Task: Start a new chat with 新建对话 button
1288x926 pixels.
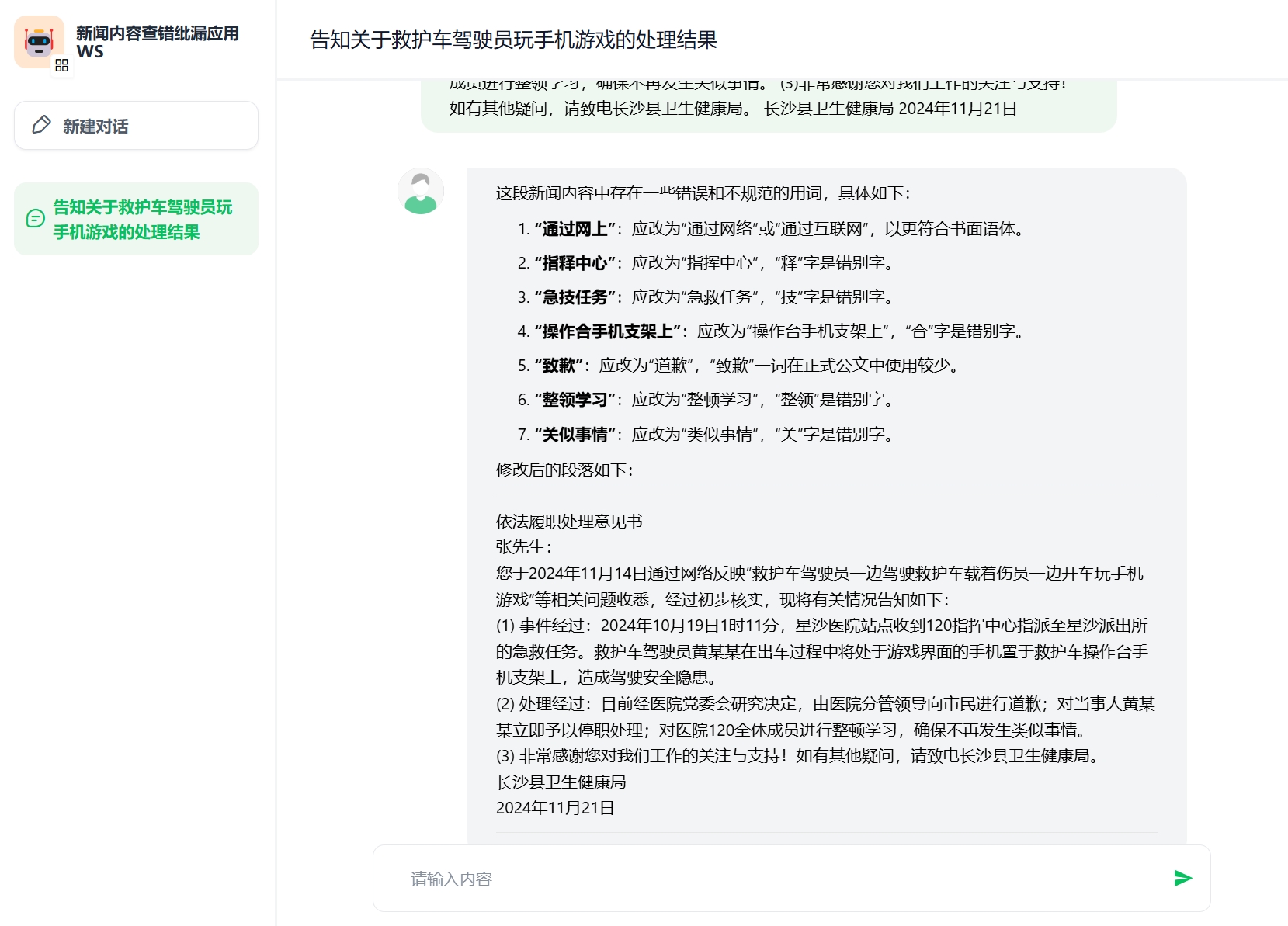Action: coord(136,125)
